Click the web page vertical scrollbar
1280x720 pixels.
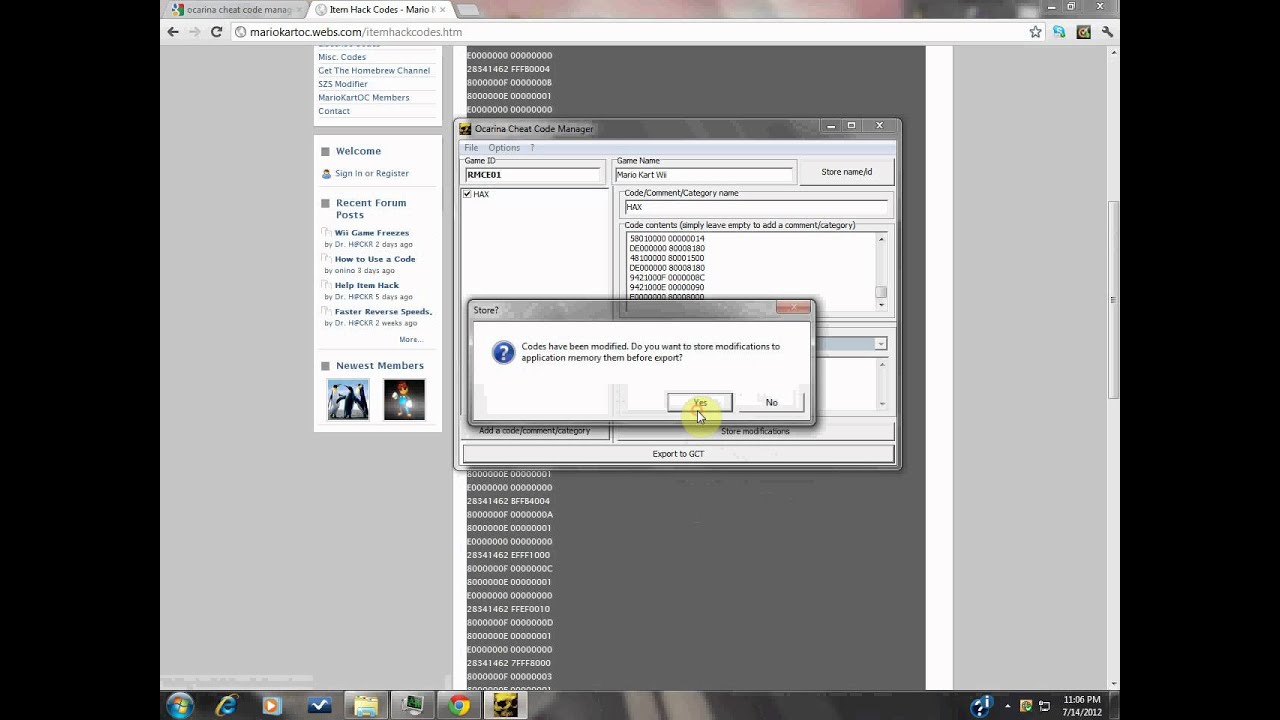[1114, 300]
